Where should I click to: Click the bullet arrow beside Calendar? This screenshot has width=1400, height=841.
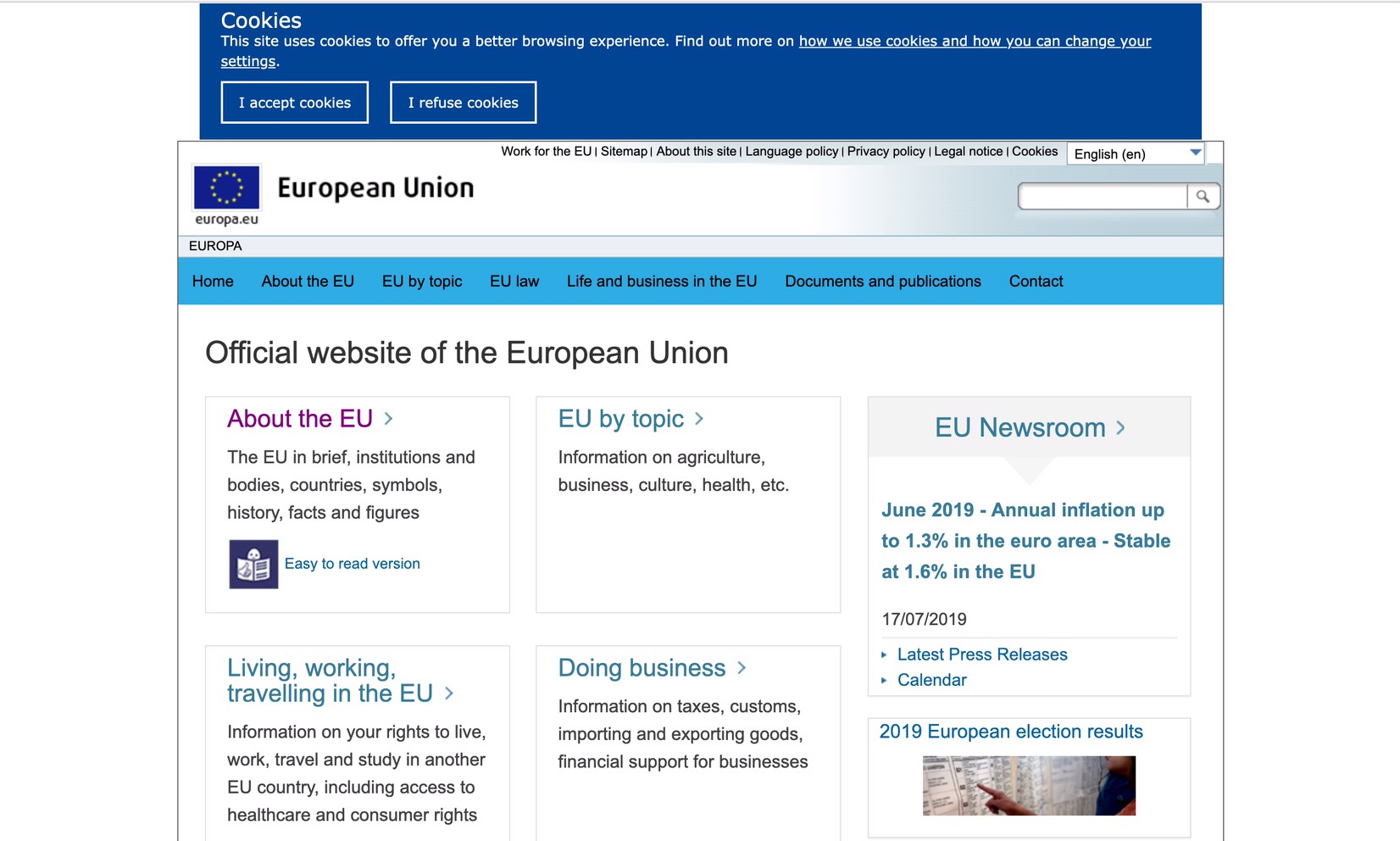(884, 680)
